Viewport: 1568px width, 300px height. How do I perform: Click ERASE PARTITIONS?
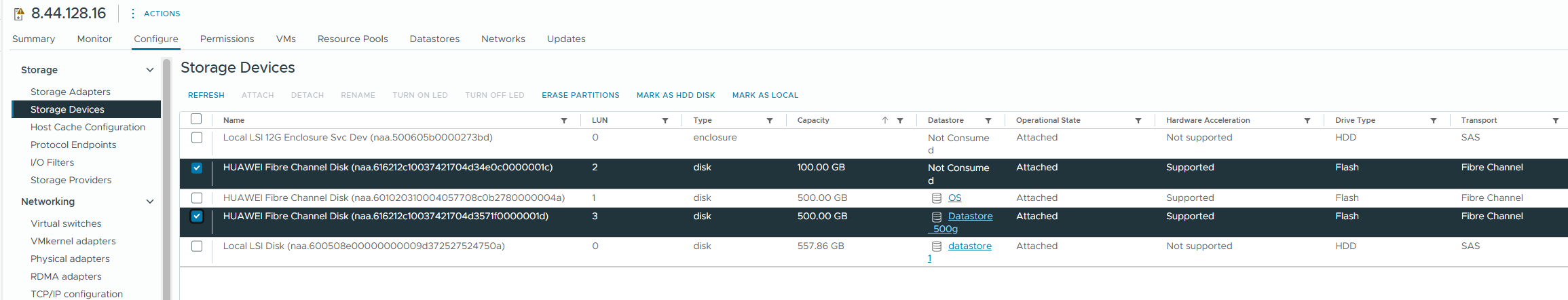point(580,95)
